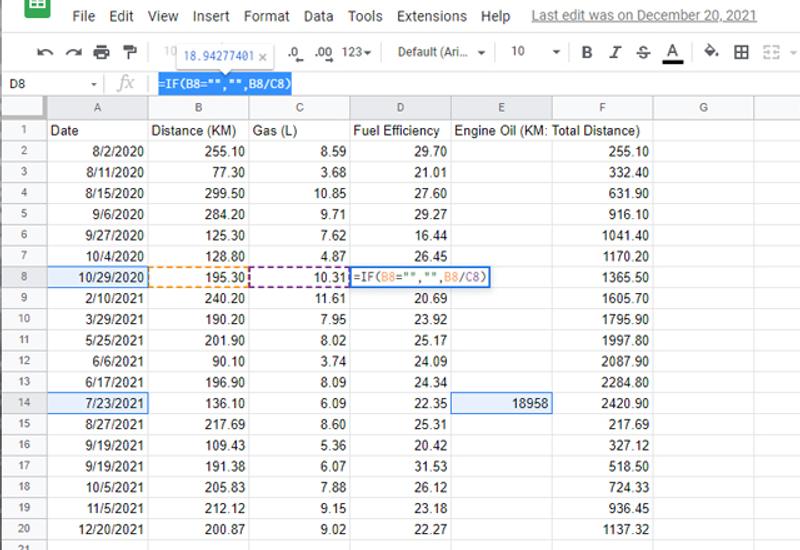Click gas cell 10.31
The width and height of the screenshot is (800, 550).
coord(299,277)
